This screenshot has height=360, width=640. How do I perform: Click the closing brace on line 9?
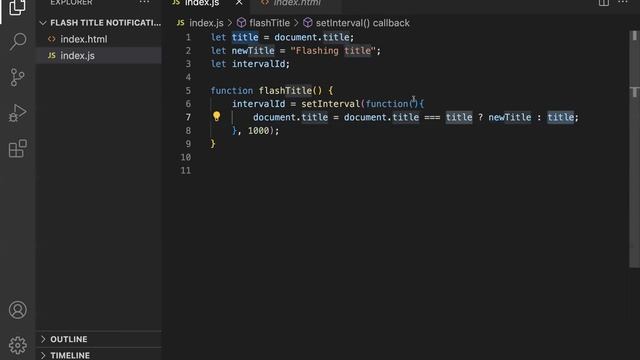pos(213,144)
